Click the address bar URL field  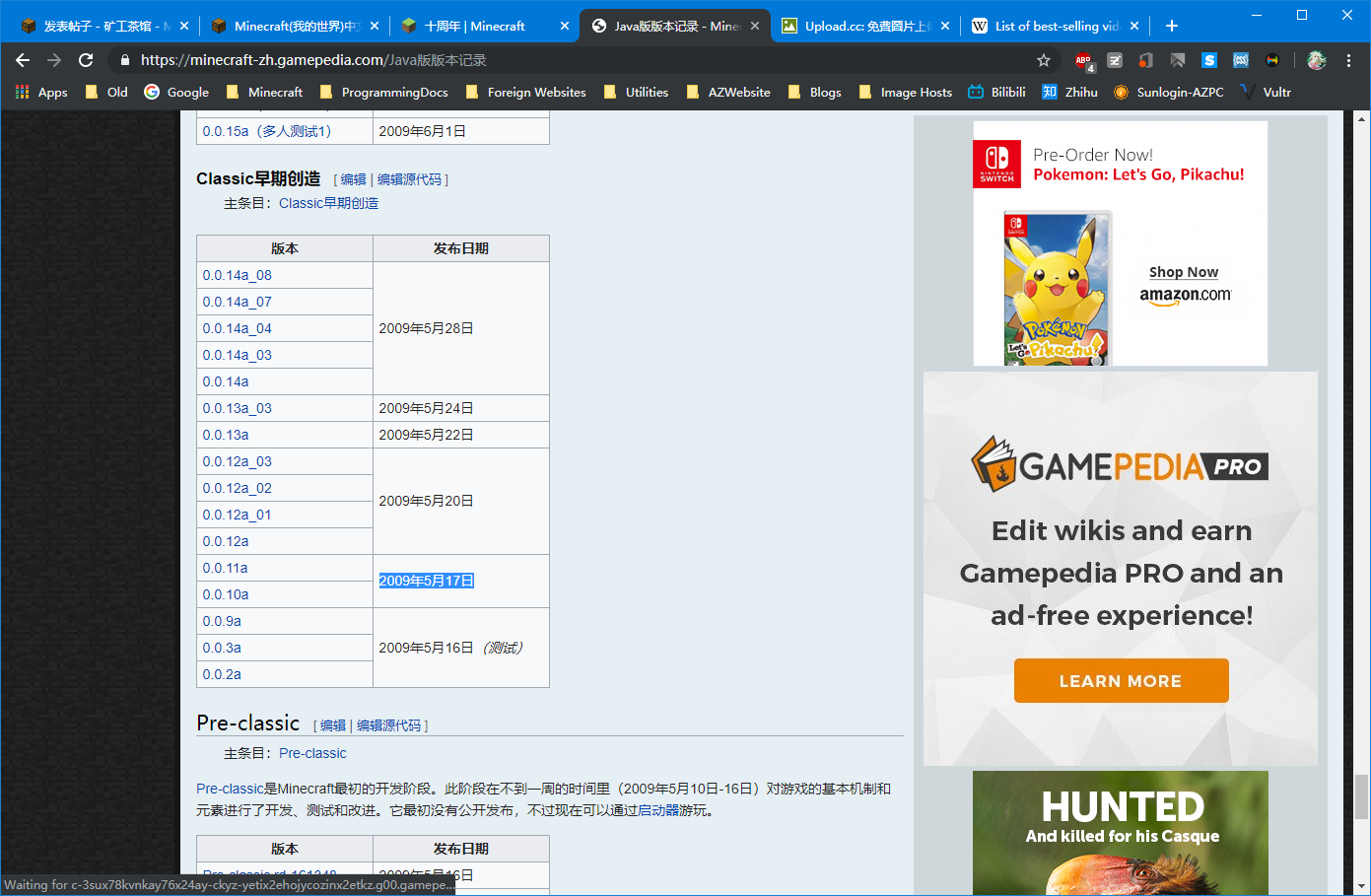click(582, 61)
